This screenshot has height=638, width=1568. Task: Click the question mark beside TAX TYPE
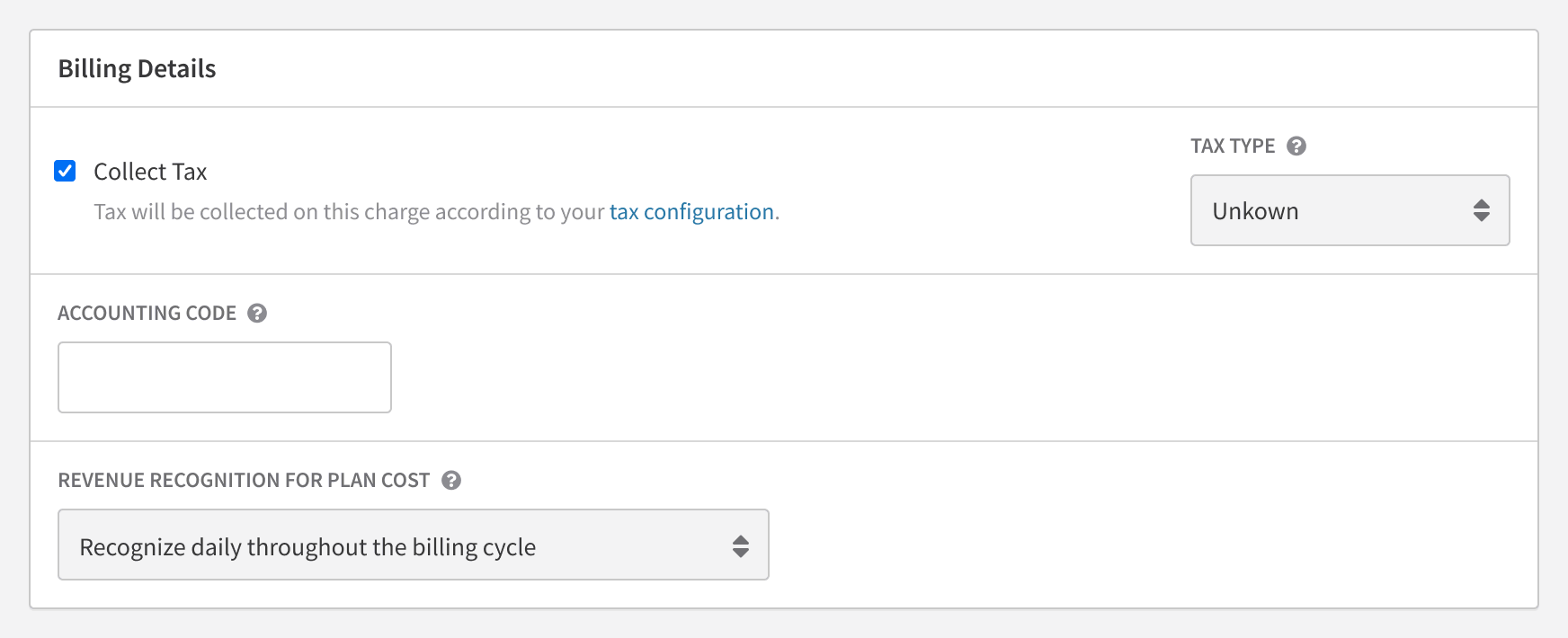tap(1296, 146)
